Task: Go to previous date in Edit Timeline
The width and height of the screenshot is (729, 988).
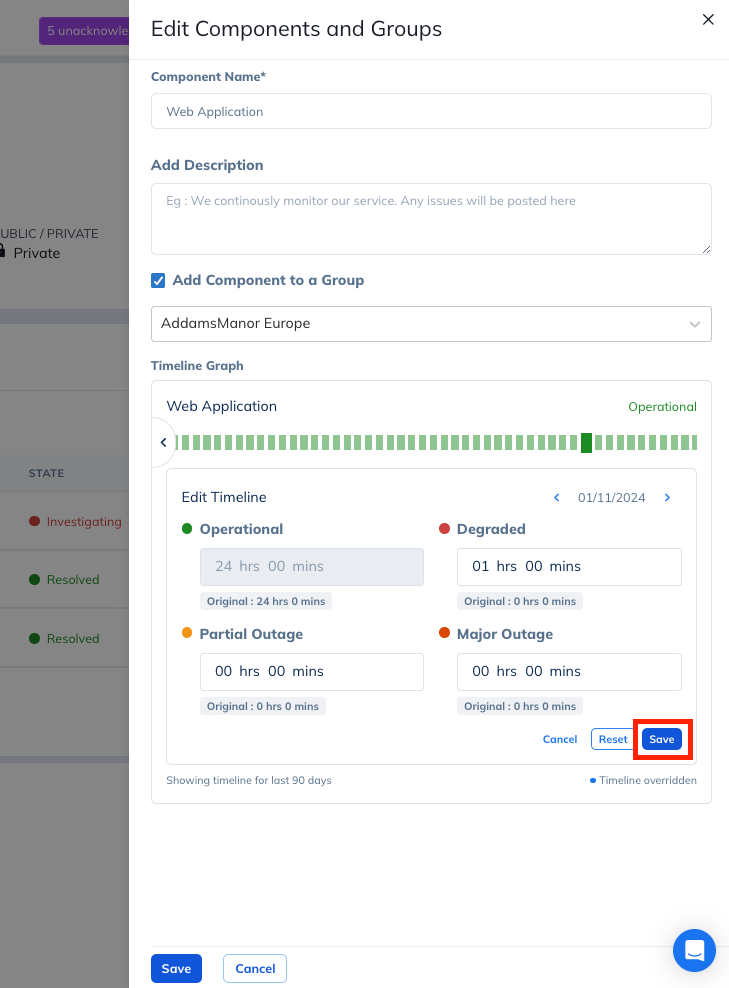Action: (557, 497)
